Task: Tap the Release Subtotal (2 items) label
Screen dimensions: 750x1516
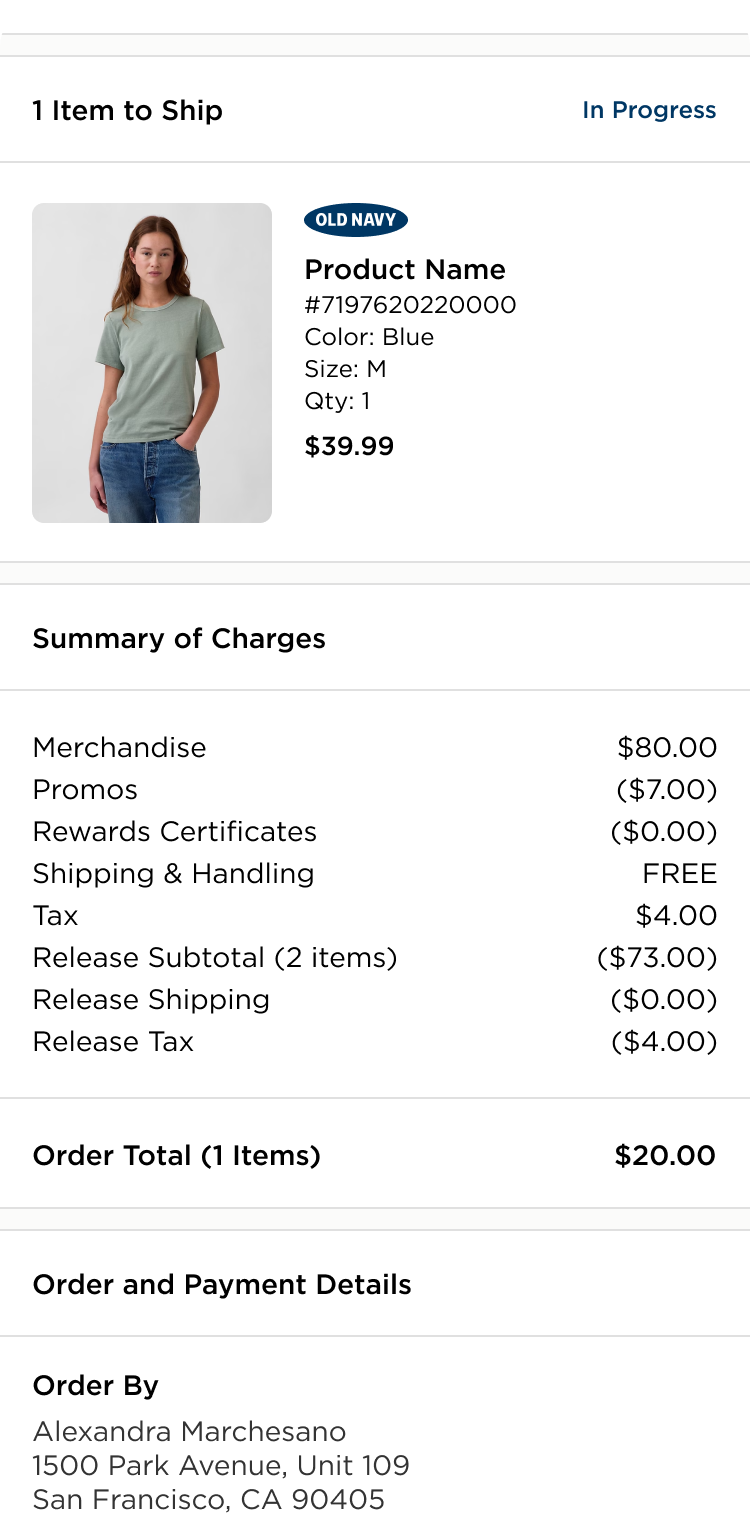Action: click(215, 958)
